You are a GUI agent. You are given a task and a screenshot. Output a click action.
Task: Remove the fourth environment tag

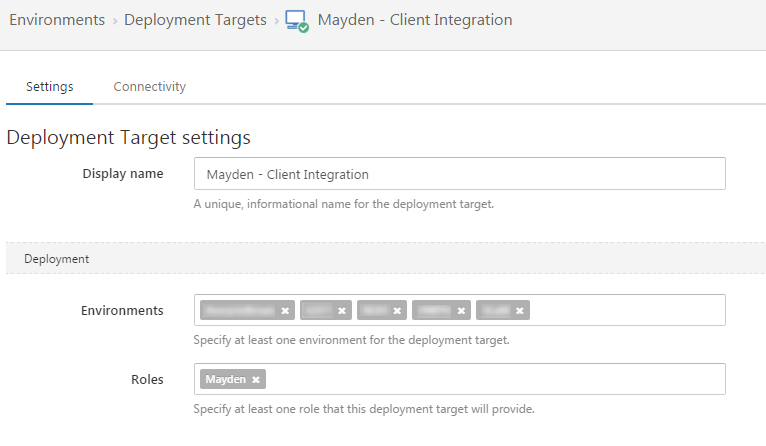(x=461, y=311)
